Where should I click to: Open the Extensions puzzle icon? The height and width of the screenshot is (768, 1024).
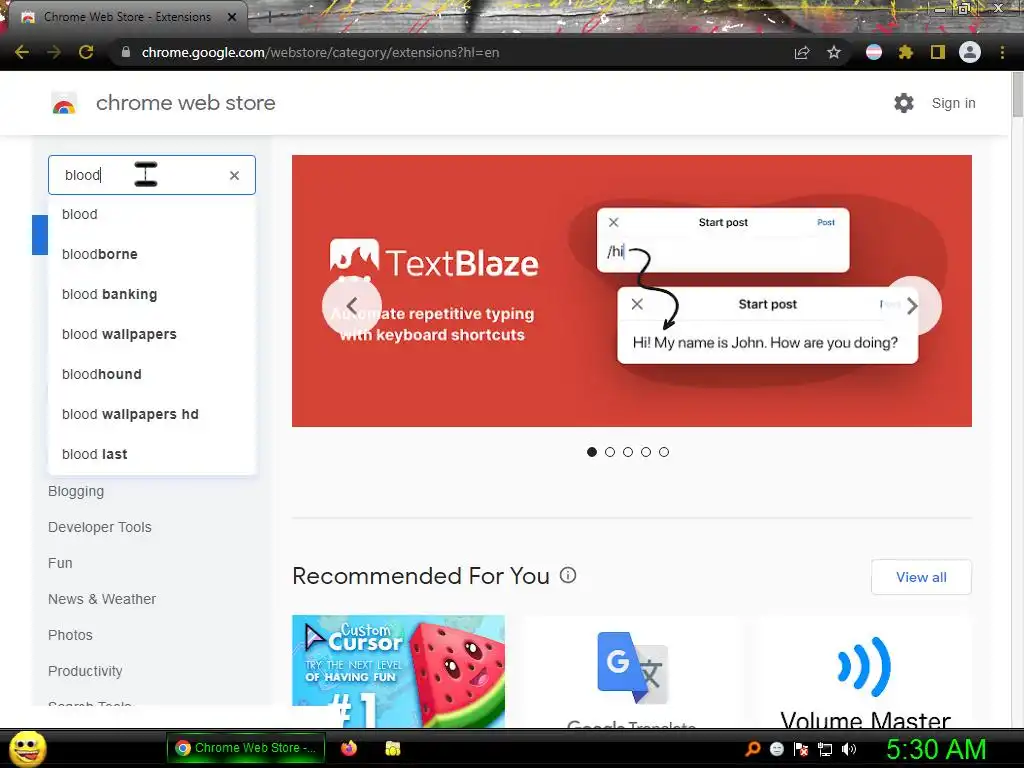point(905,52)
